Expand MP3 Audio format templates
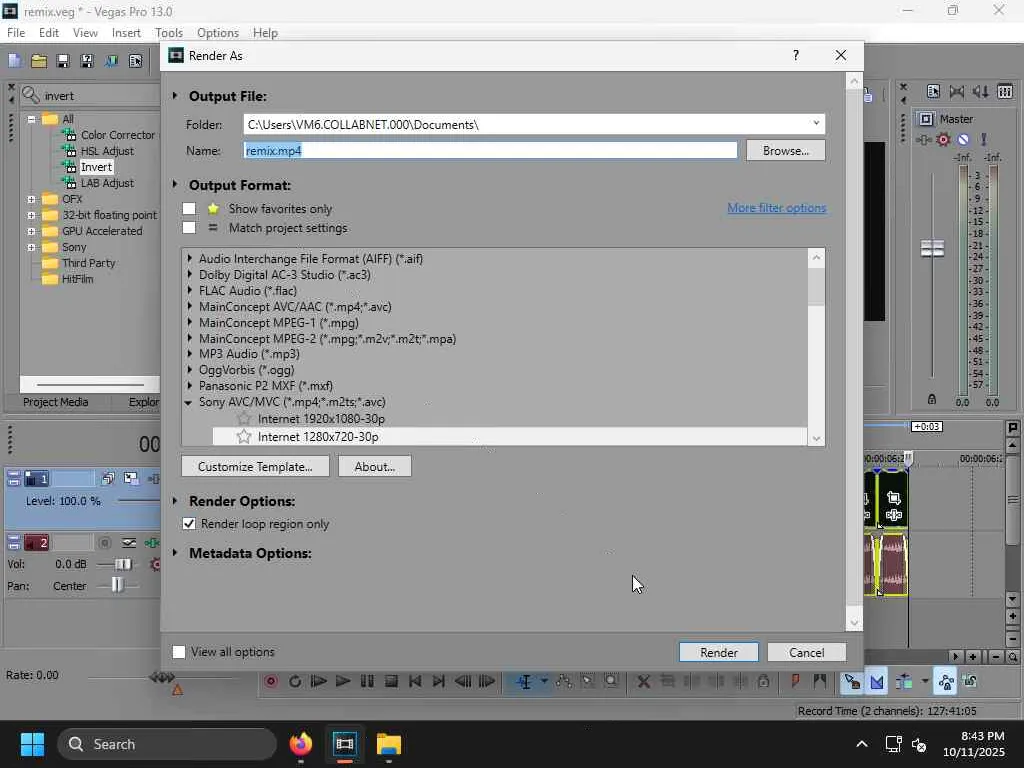The width and height of the screenshot is (1024, 768). 189,354
